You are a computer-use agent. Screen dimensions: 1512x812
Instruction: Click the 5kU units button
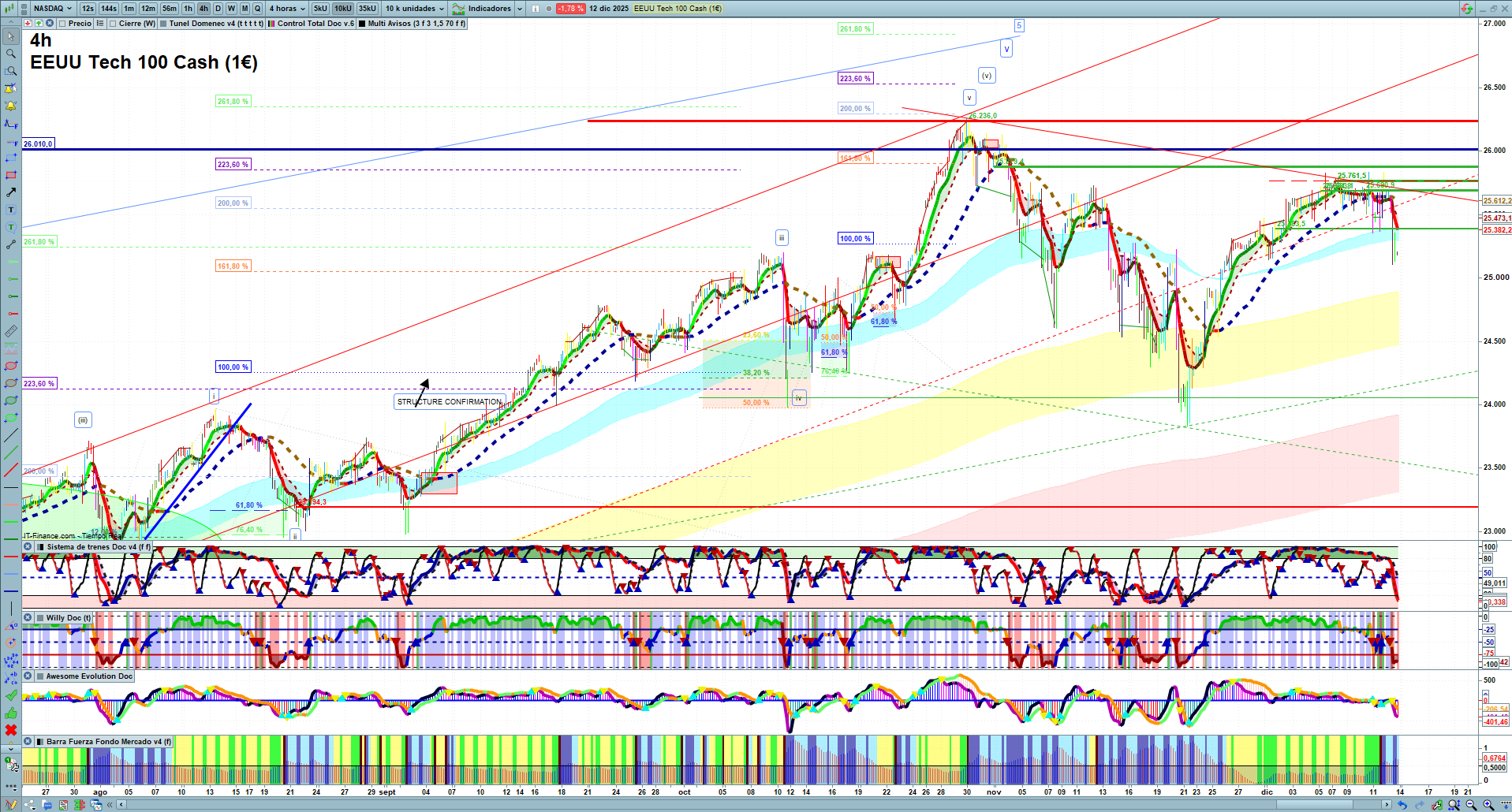click(320, 9)
